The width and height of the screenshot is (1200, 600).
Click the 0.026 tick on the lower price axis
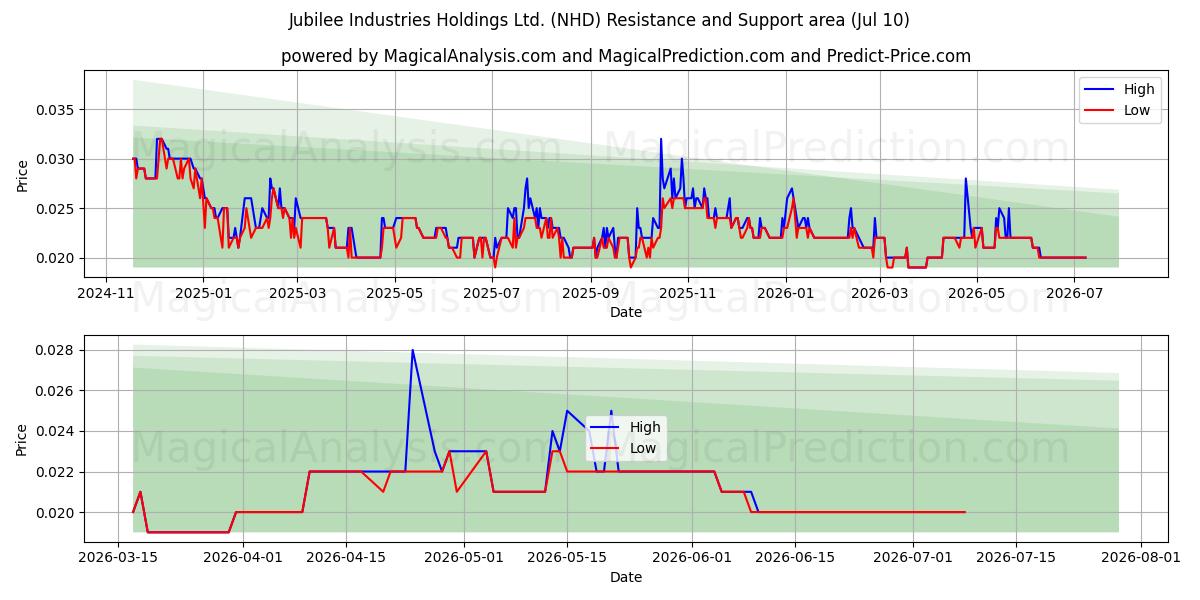55,390
